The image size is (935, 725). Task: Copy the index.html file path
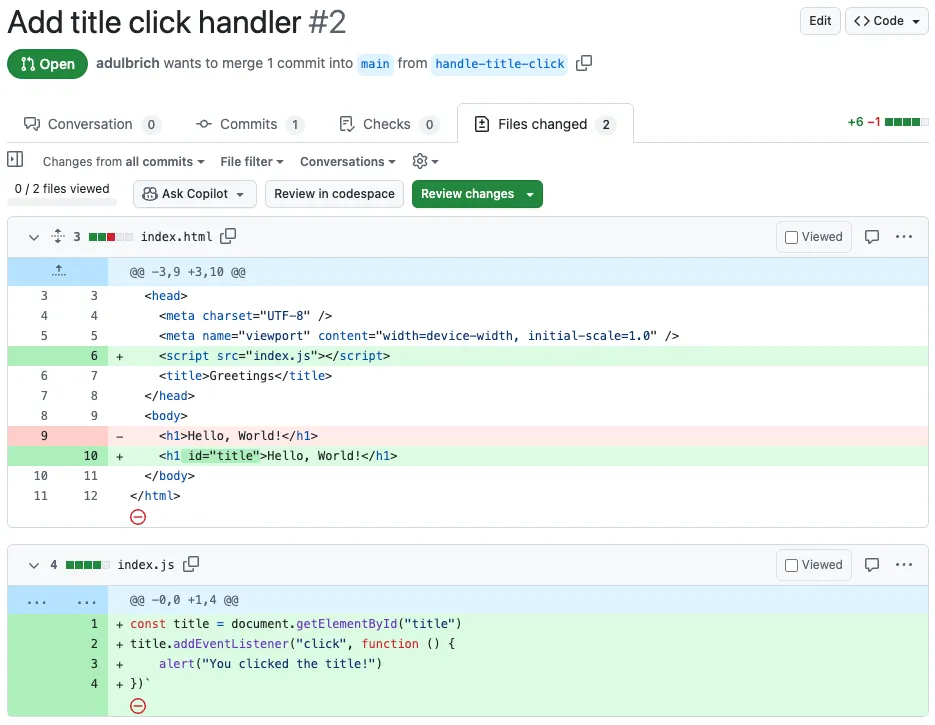point(228,236)
